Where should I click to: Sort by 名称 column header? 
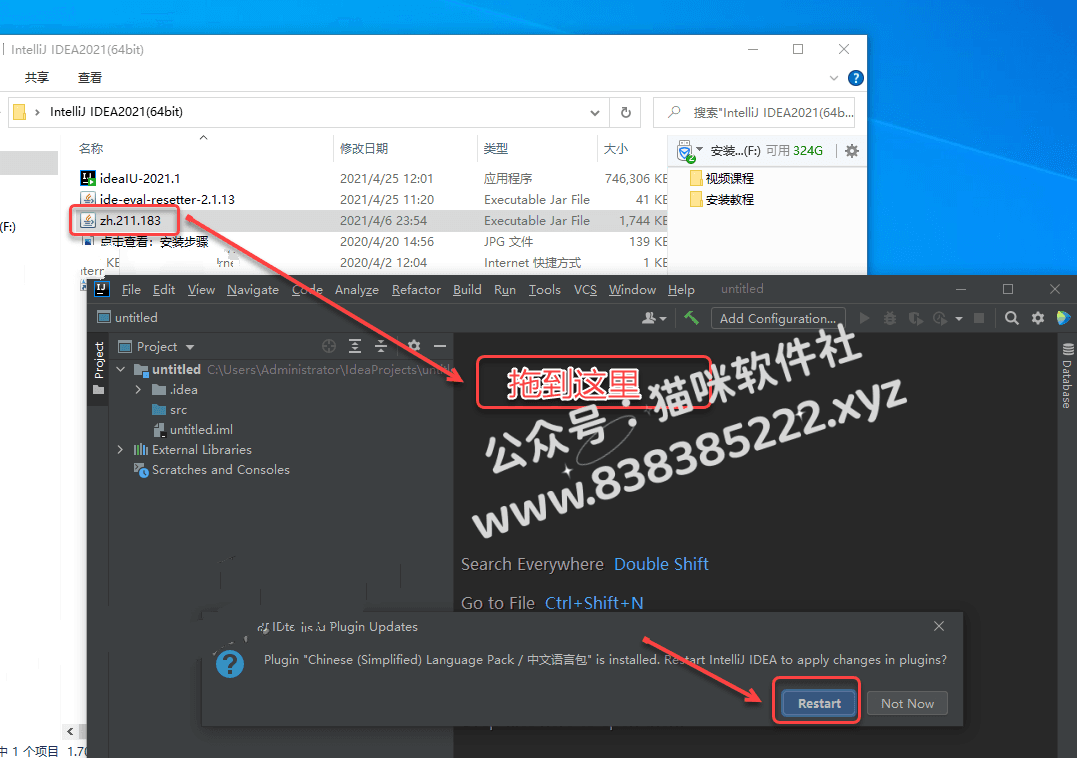[91, 148]
